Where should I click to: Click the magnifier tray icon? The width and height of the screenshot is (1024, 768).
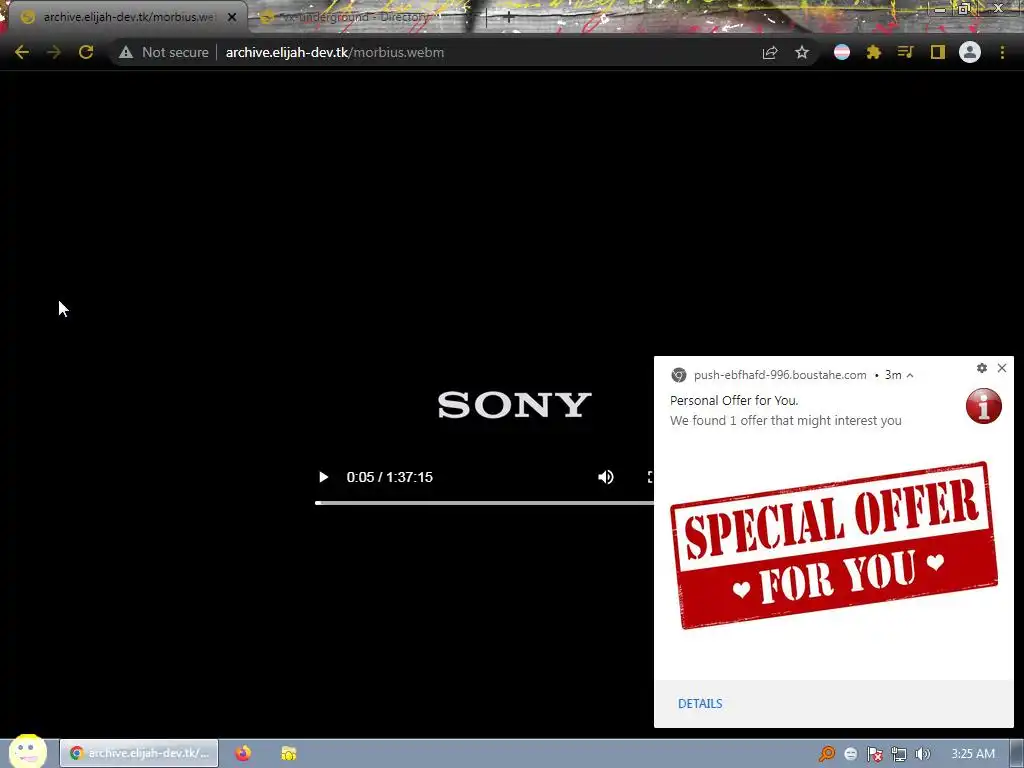point(827,754)
